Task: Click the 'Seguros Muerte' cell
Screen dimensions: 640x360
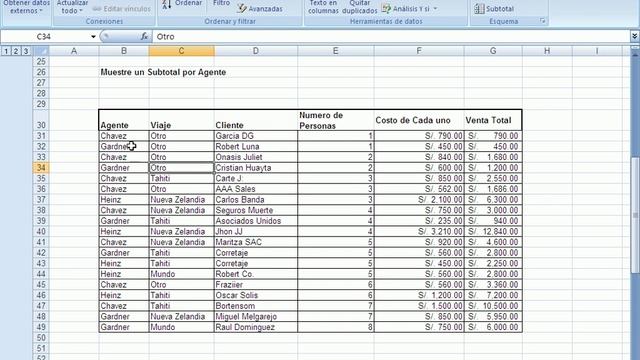Action: point(256,210)
